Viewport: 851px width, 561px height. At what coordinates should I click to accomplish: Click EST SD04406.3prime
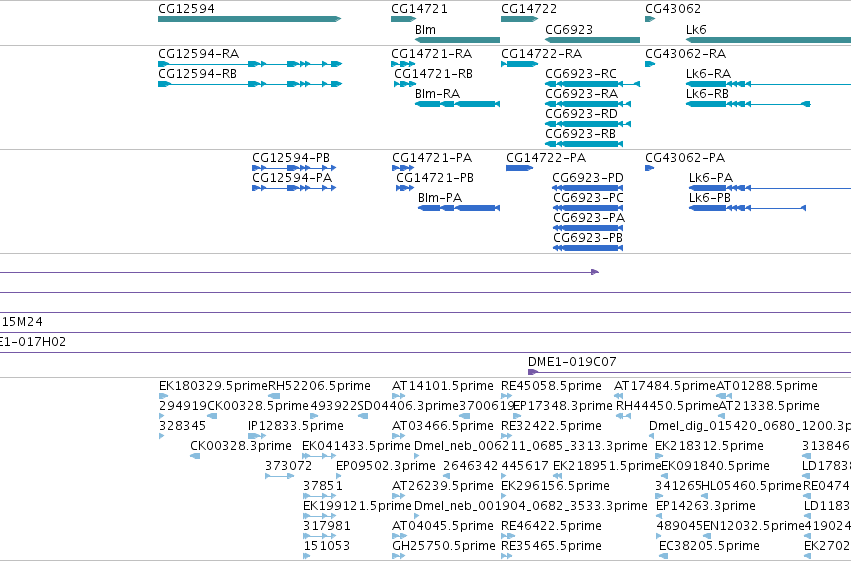[x=363, y=416]
